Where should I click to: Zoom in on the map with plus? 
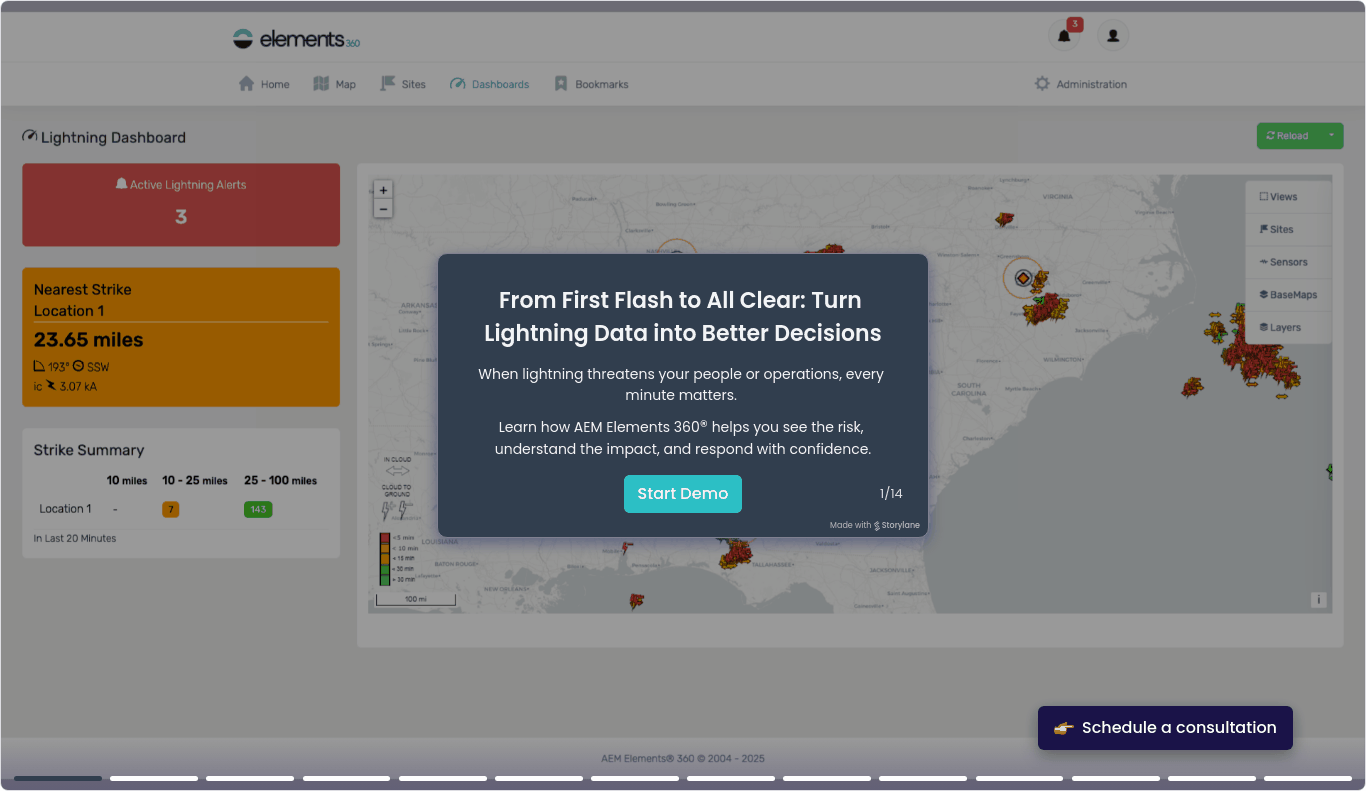tap(383, 190)
